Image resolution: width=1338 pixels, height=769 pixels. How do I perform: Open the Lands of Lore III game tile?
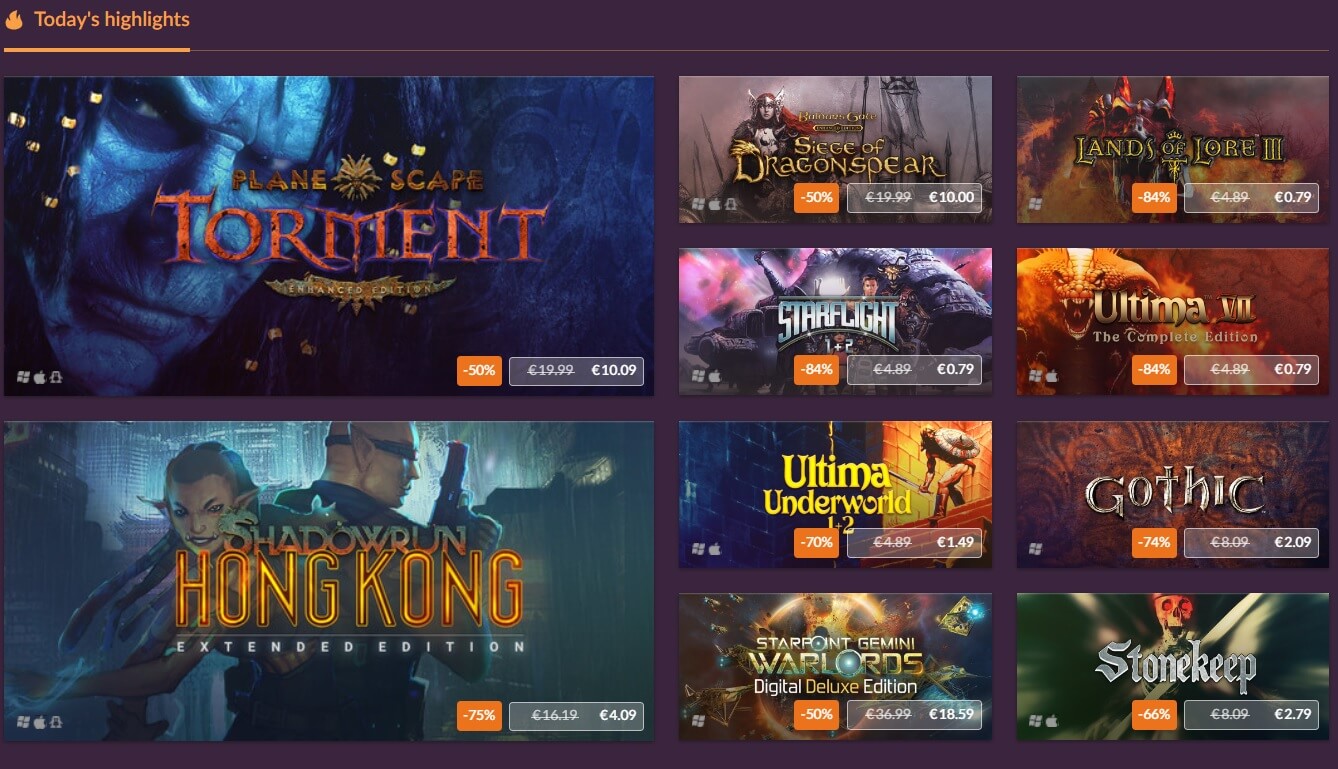coord(1173,150)
